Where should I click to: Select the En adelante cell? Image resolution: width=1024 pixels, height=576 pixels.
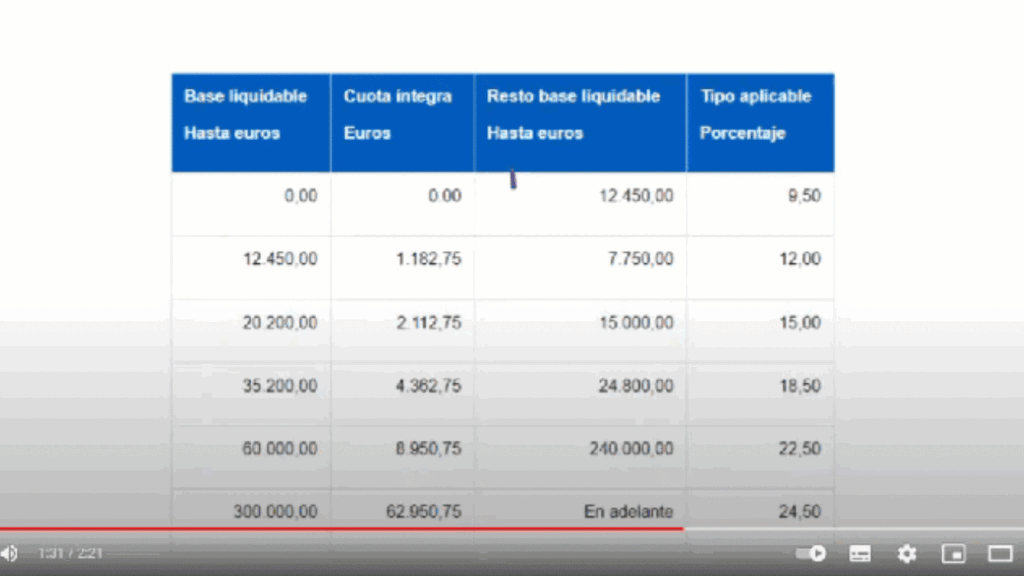pos(581,511)
